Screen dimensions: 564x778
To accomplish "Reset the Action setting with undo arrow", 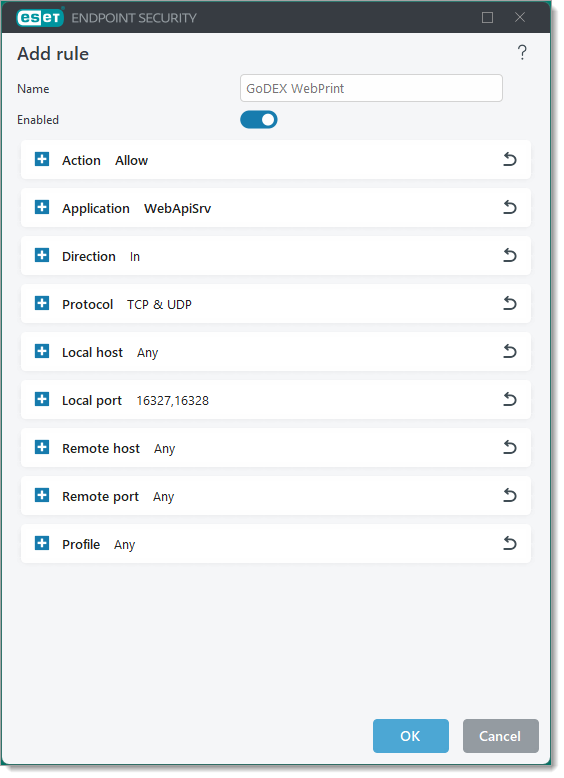I will click(x=509, y=159).
